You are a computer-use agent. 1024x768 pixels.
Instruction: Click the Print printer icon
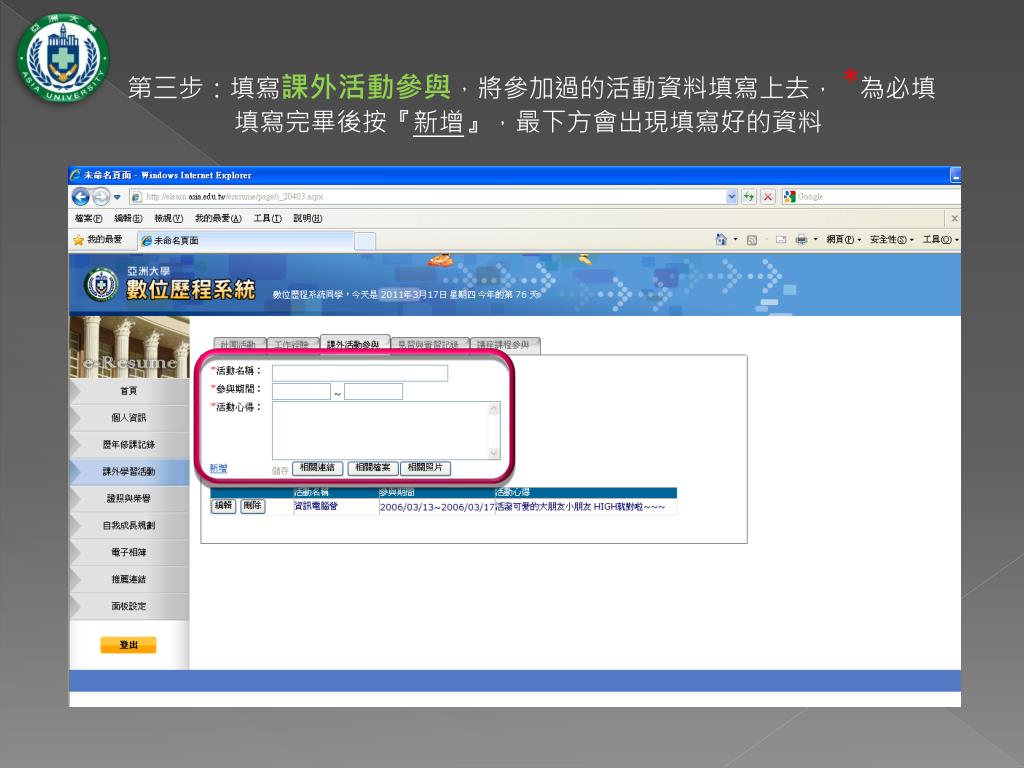[x=801, y=240]
